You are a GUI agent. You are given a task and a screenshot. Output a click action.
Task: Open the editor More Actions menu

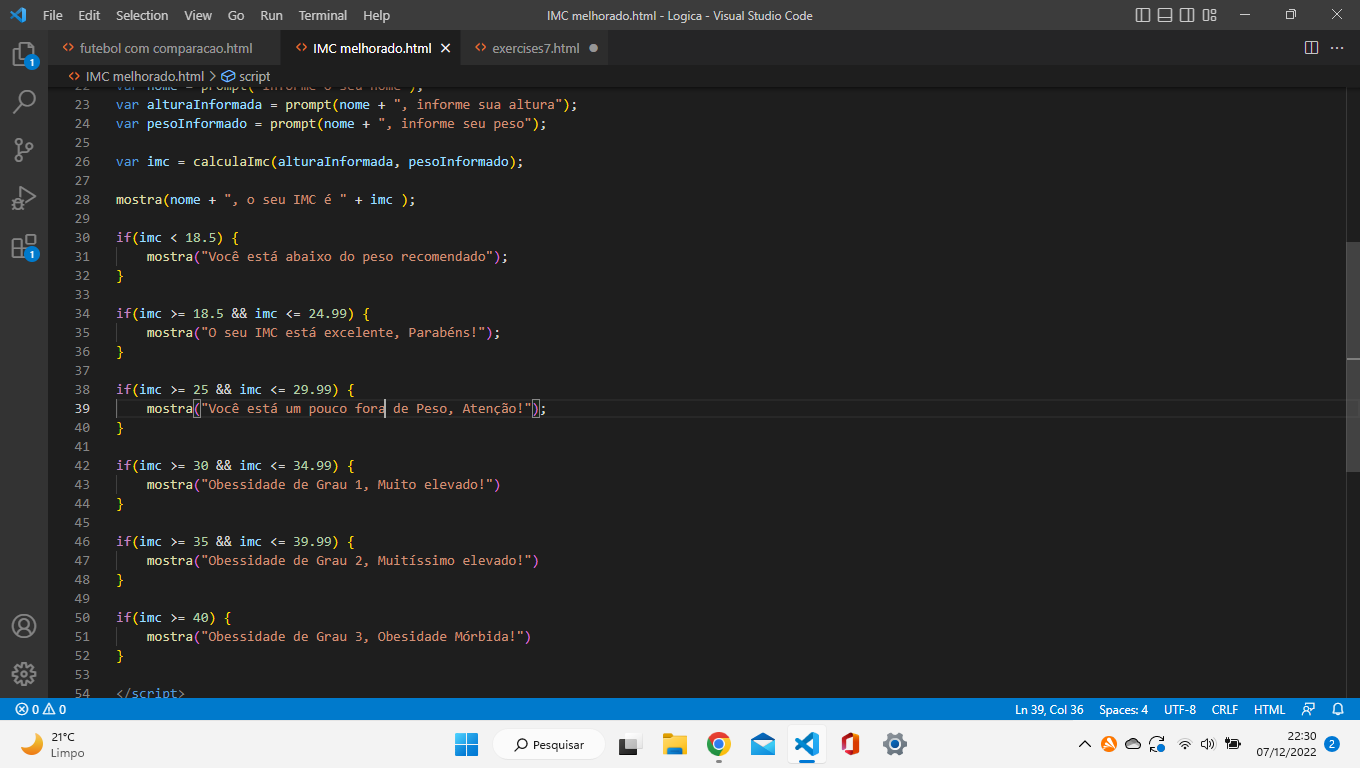pyautogui.click(x=1338, y=48)
